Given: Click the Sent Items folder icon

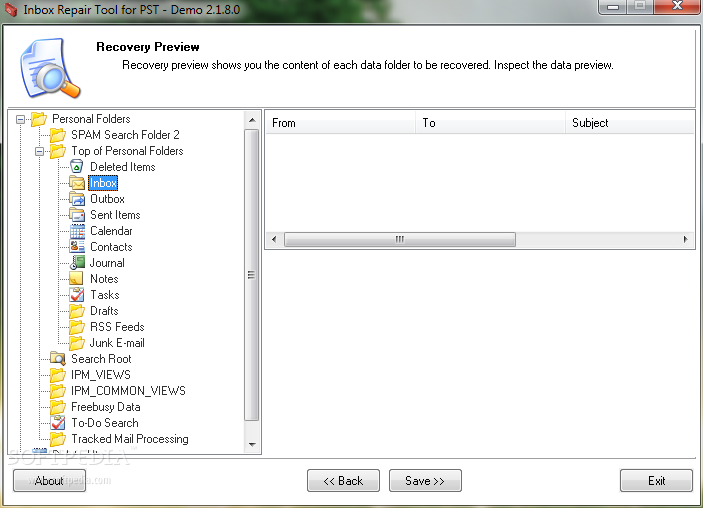Looking at the screenshot, I should pyautogui.click(x=77, y=215).
